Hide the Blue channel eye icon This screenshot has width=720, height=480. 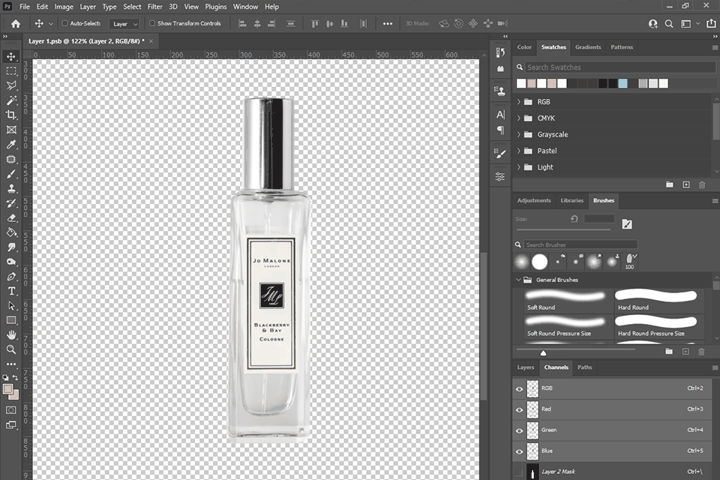pos(519,452)
